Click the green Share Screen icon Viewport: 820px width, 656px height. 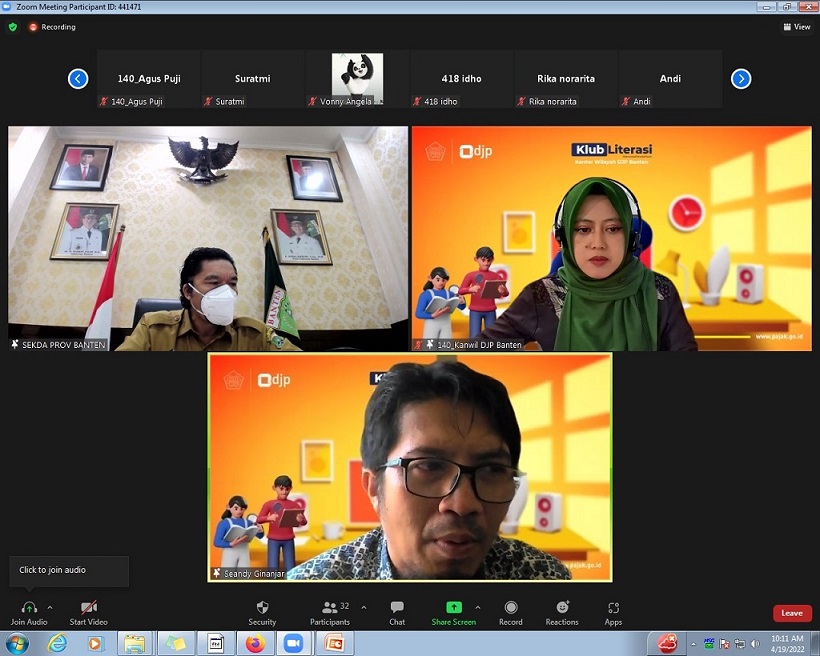click(453, 608)
